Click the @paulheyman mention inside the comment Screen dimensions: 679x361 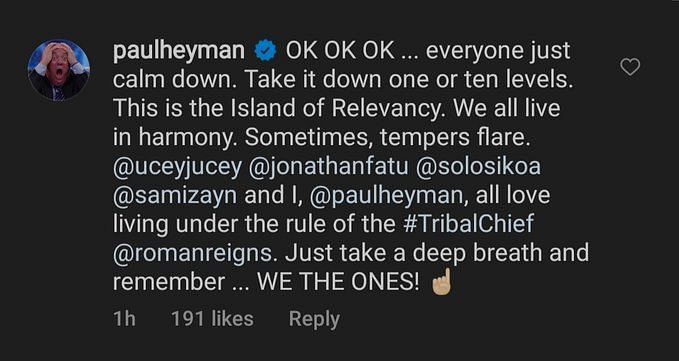pos(391,197)
